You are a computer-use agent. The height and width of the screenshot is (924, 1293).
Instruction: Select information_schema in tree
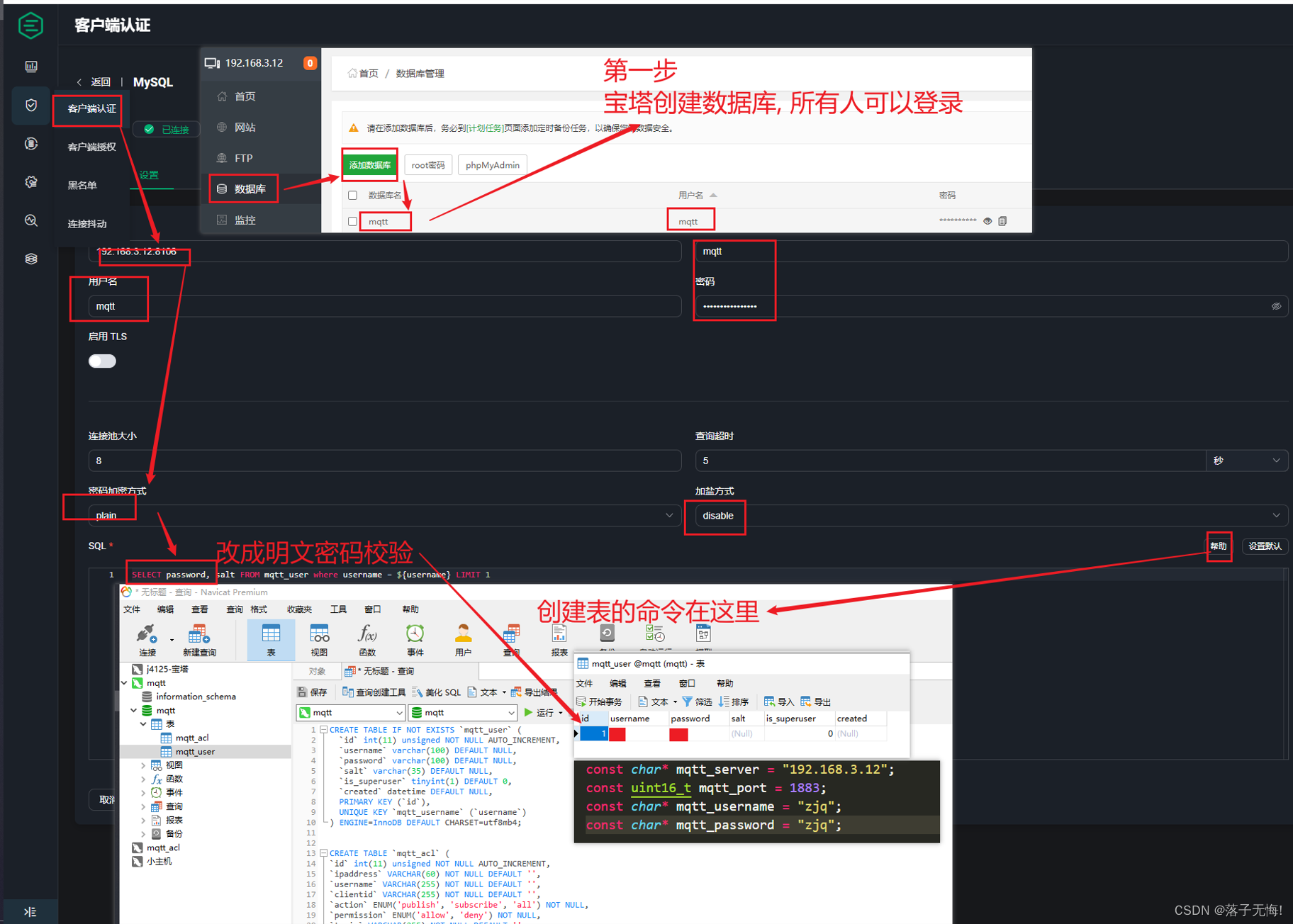(196, 697)
